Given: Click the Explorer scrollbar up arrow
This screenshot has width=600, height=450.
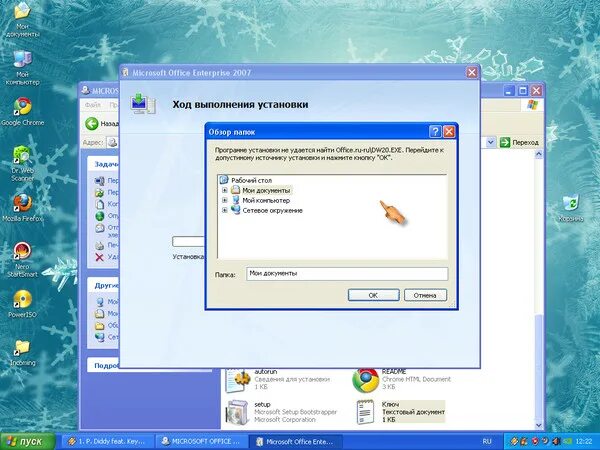Looking at the screenshot, I should [538, 154].
